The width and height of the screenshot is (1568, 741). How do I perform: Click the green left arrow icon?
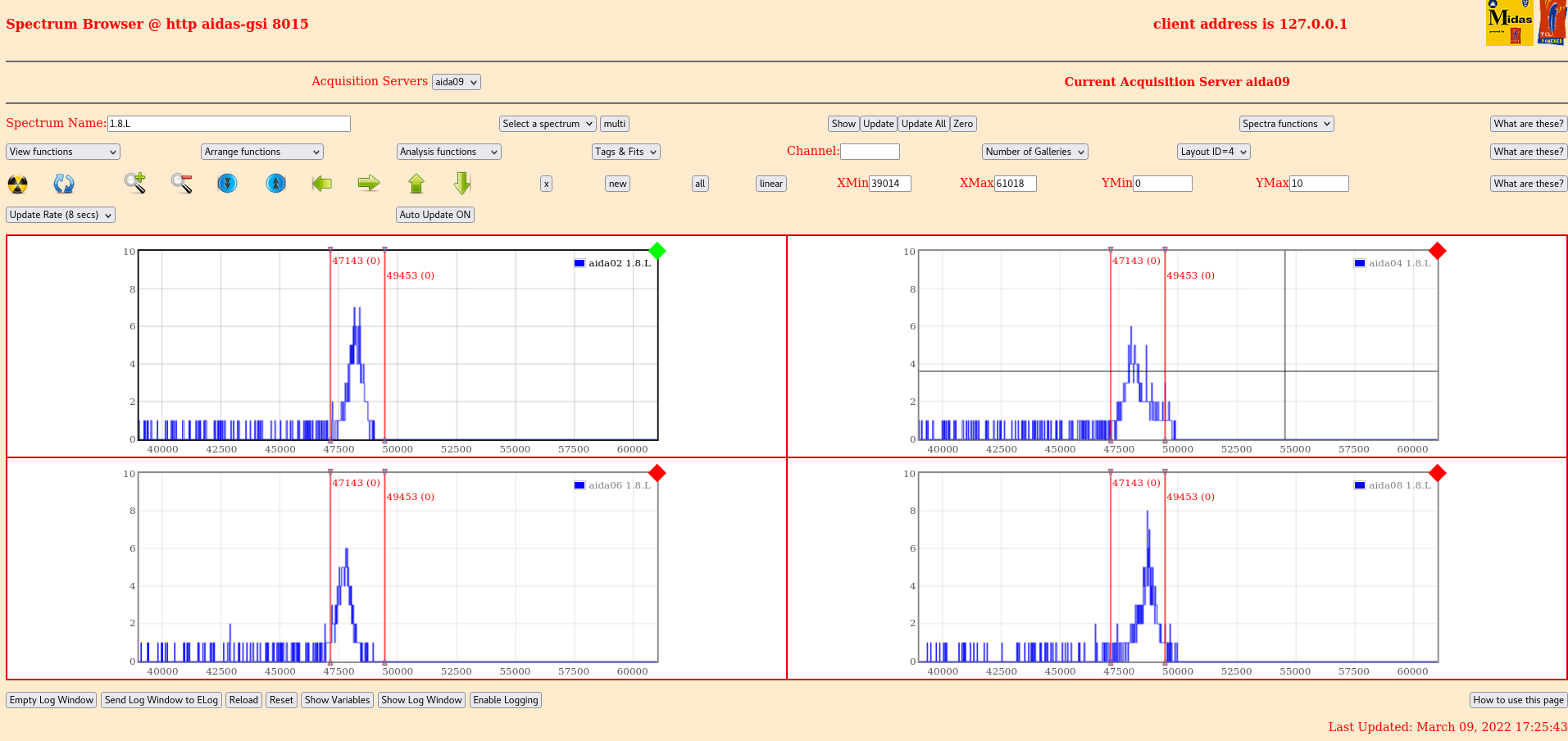(322, 183)
